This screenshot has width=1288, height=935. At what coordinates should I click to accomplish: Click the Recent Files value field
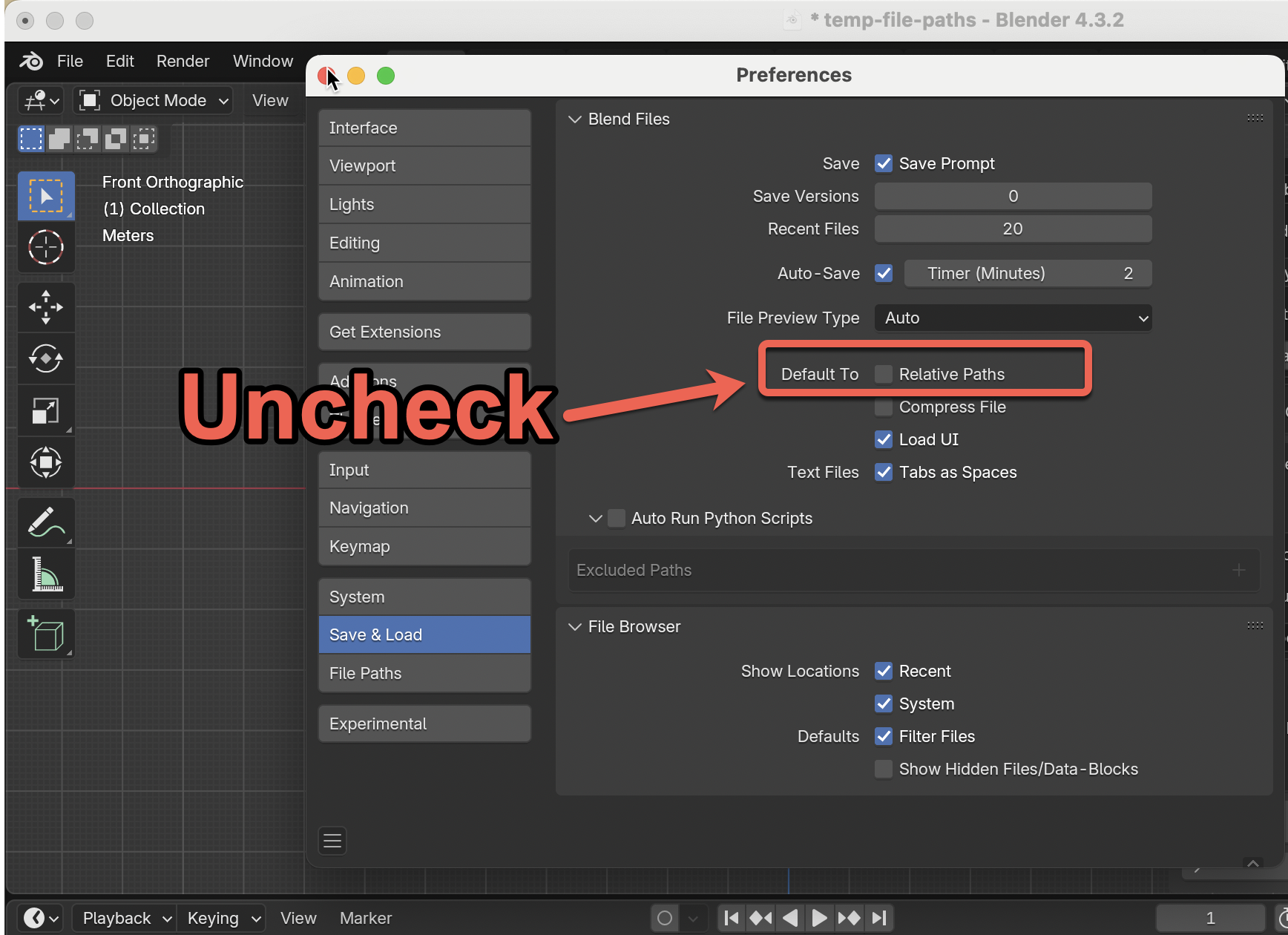1013,229
